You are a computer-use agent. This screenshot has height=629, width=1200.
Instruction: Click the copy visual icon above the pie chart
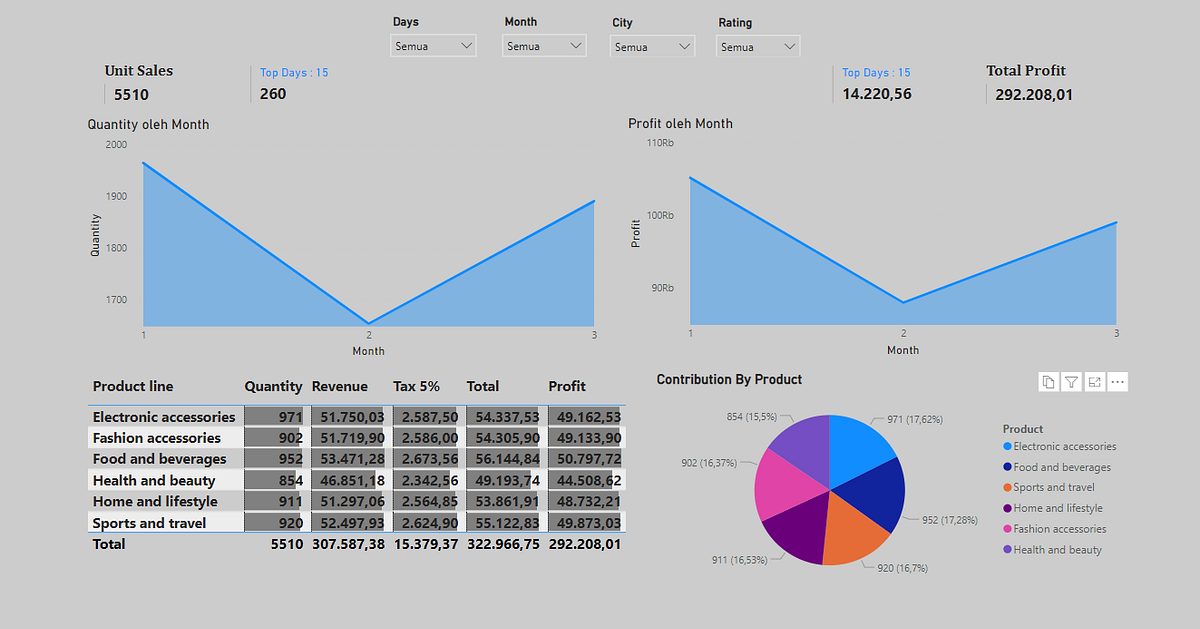pos(1048,382)
